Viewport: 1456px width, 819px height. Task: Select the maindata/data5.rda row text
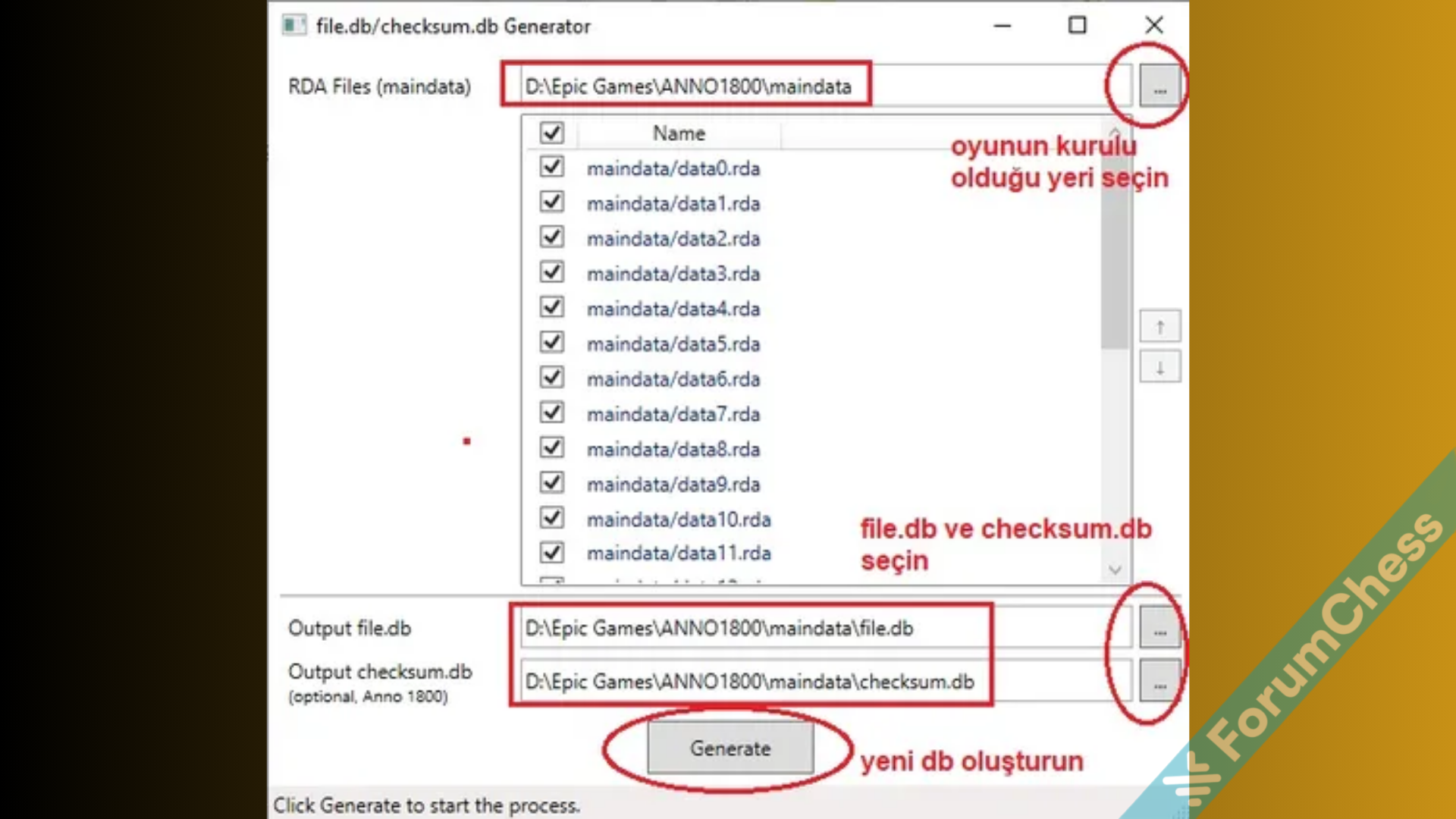tap(673, 344)
